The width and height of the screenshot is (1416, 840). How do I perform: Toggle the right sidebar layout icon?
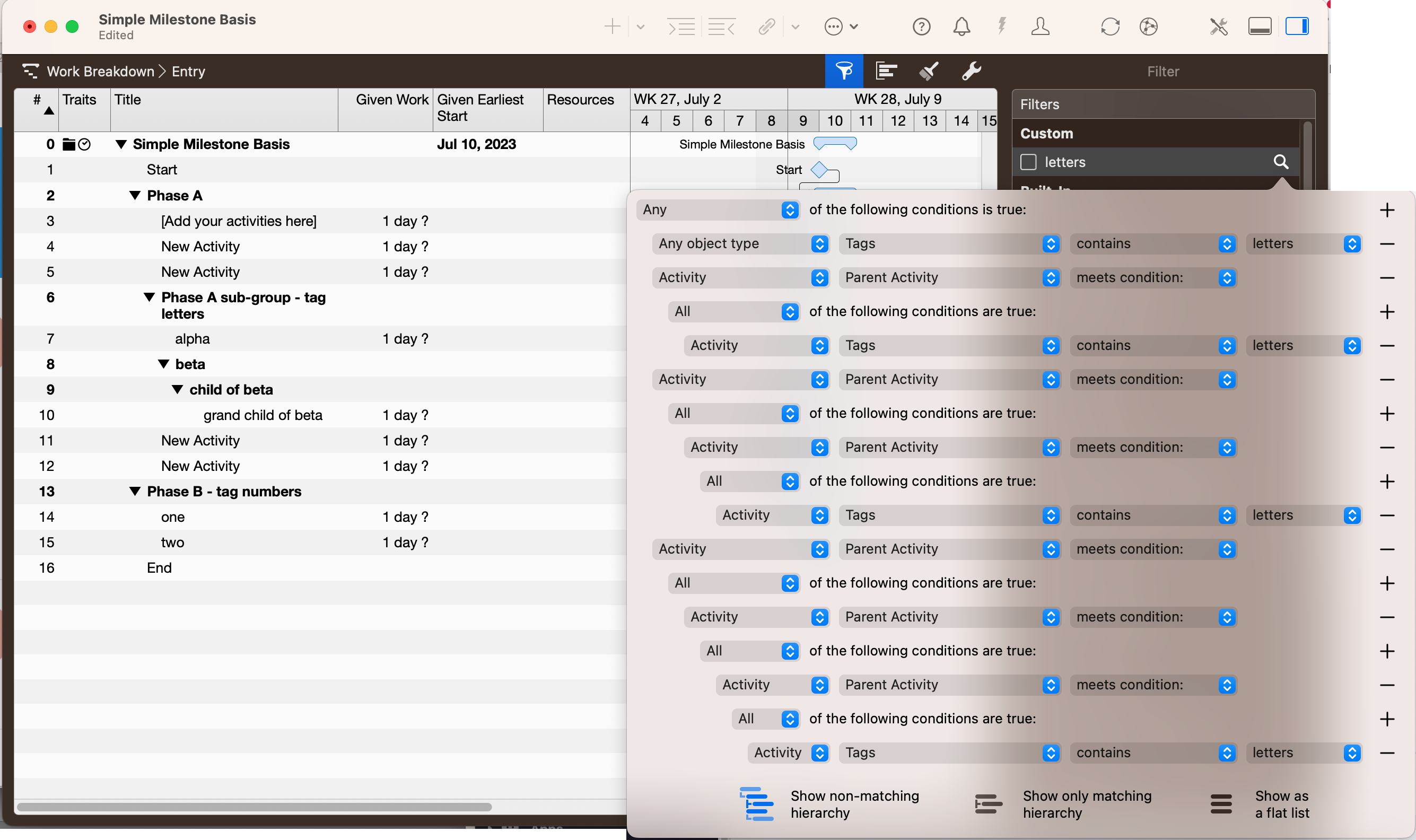1297,27
